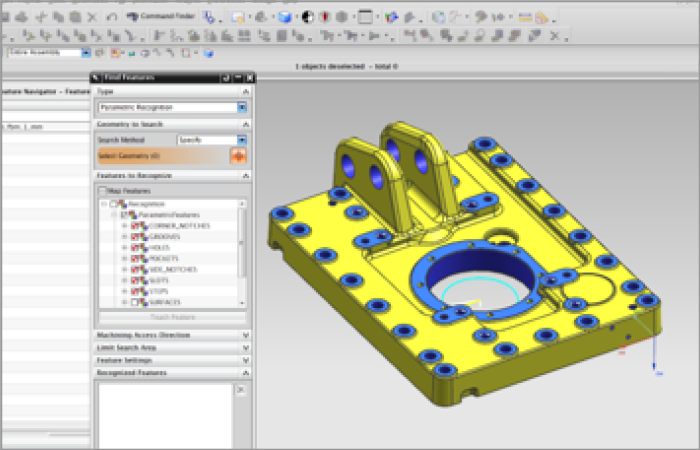
Task: Click the Find Features dialog title icon
Action: (x=96, y=78)
